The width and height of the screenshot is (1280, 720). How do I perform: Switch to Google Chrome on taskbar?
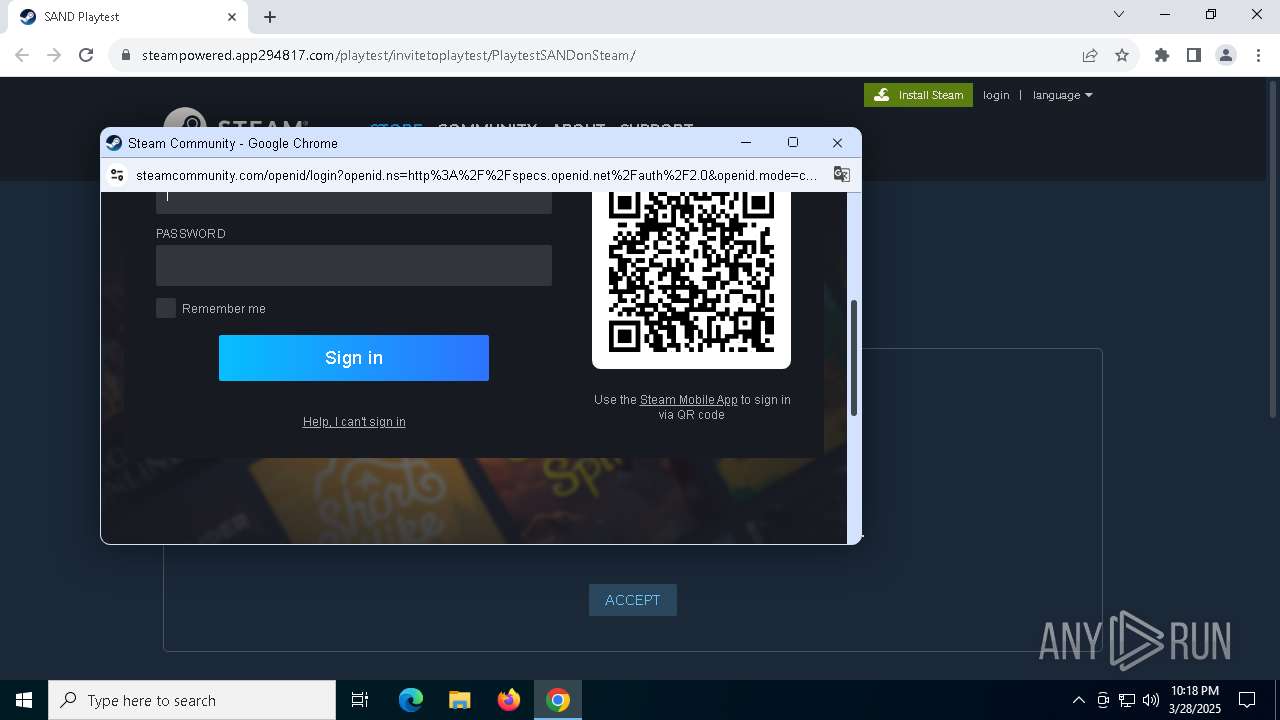pos(558,700)
